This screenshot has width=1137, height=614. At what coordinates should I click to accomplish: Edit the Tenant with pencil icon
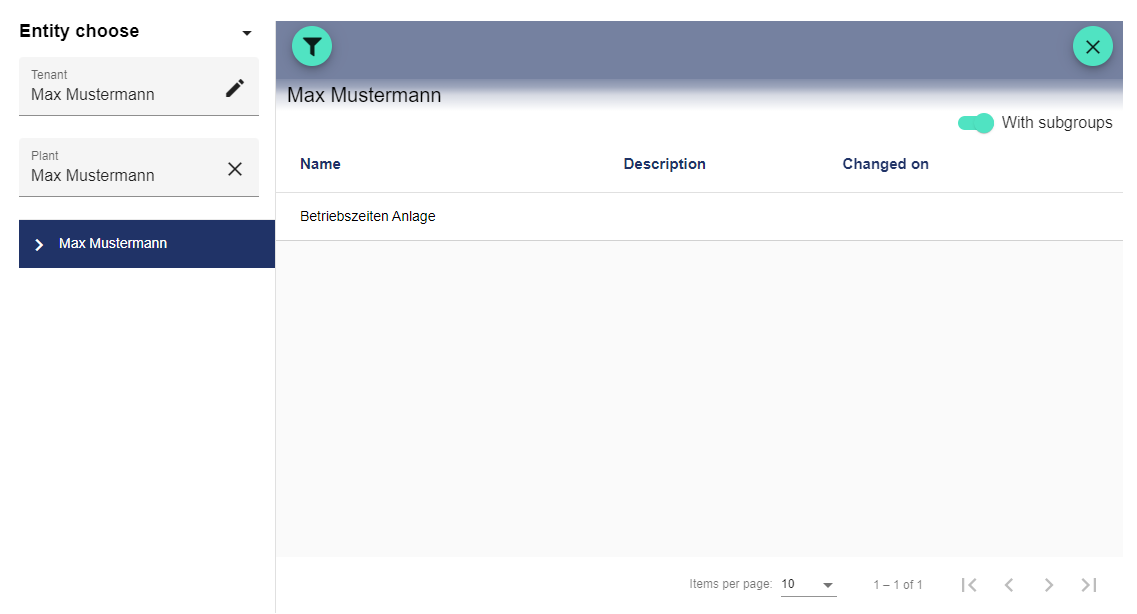tap(235, 88)
